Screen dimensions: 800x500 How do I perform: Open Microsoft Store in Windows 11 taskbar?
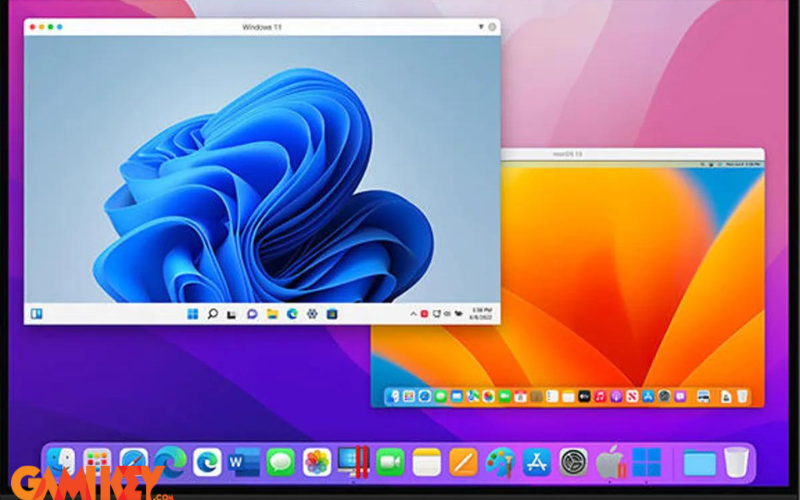click(332, 314)
